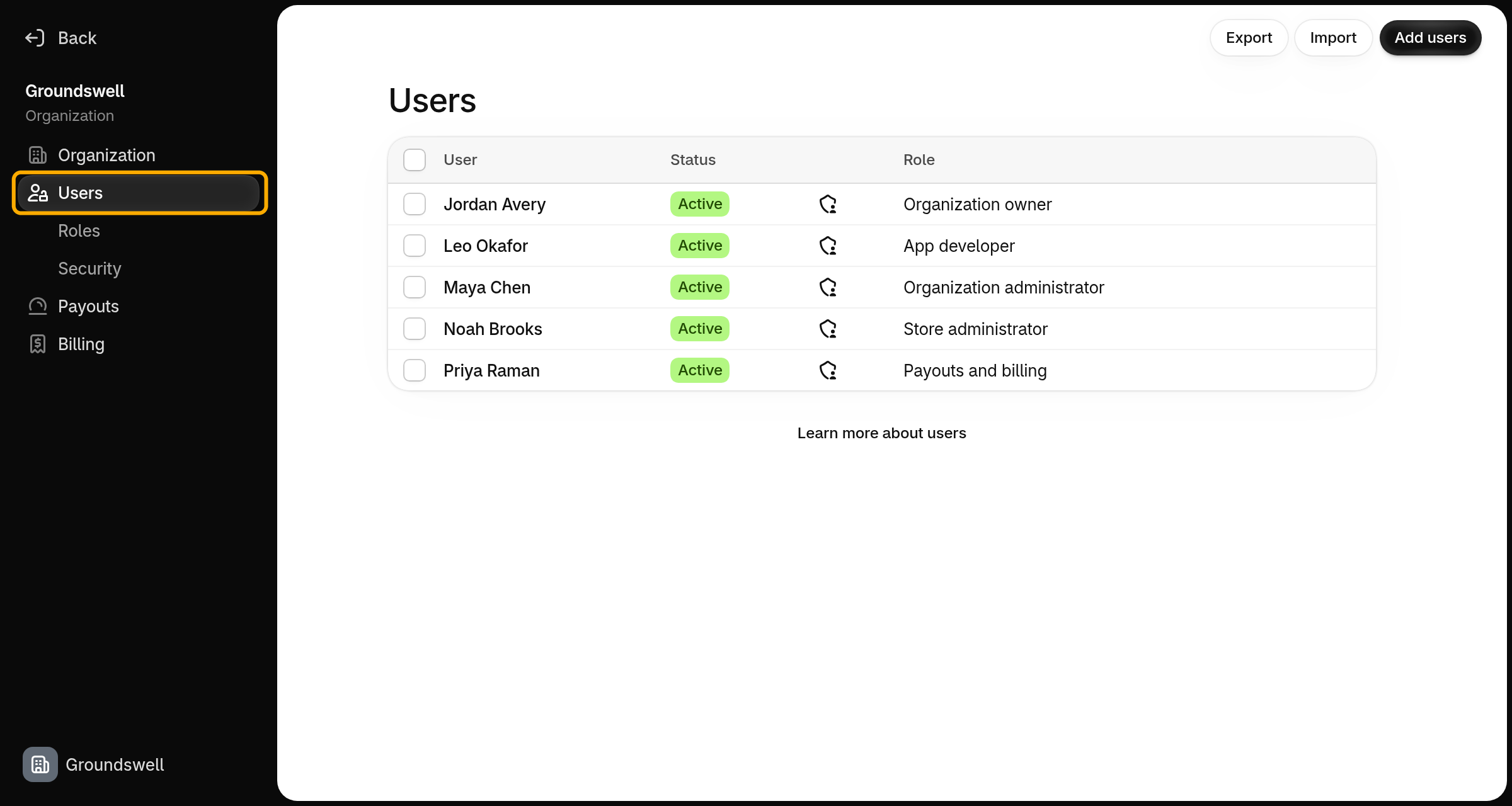
Task: Click the Back arrow icon
Action: pyautogui.click(x=35, y=38)
